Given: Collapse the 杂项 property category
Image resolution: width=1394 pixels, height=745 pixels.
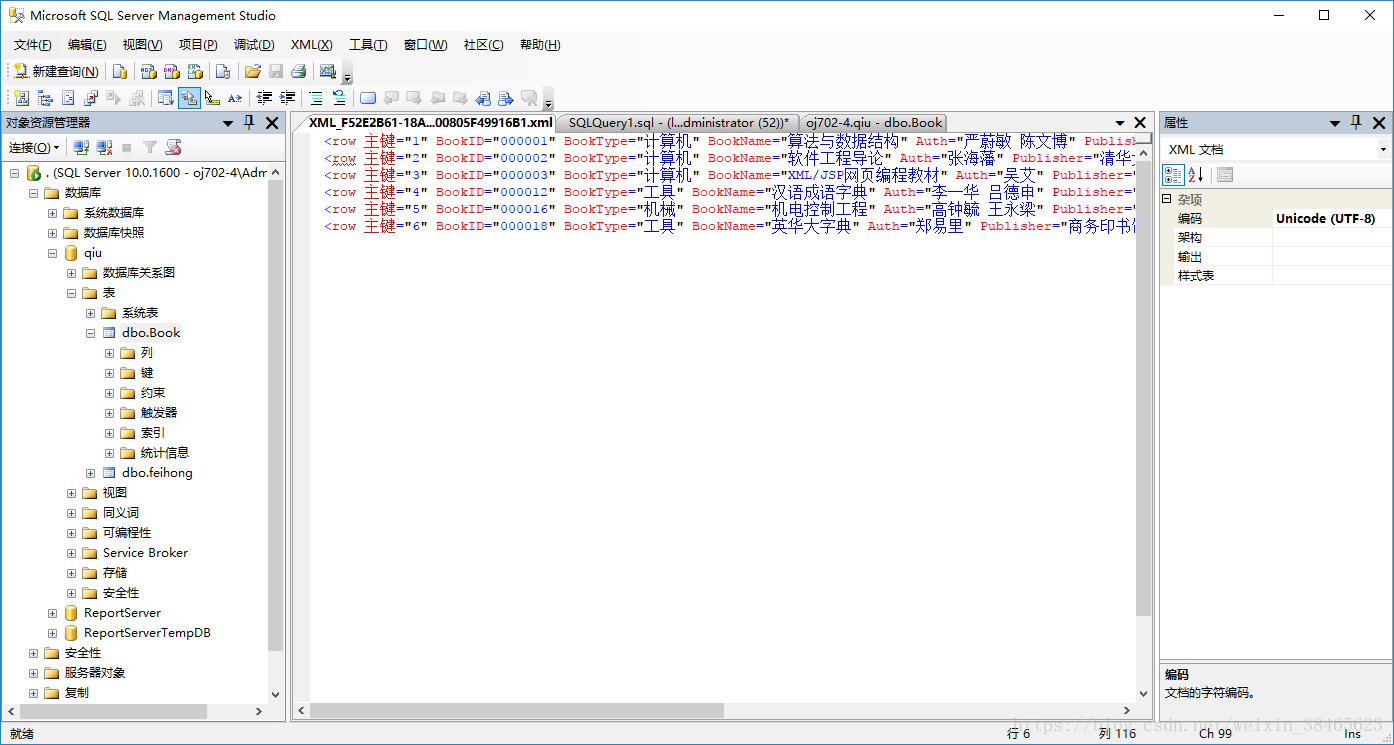Looking at the screenshot, I should pos(1166,200).
